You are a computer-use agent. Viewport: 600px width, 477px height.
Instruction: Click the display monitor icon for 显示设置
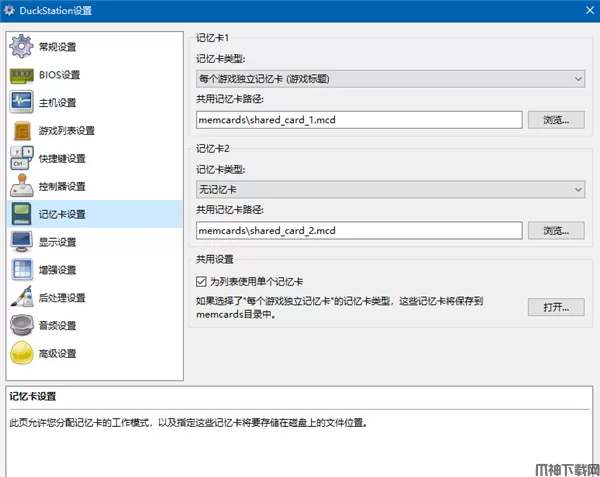[21, 242]
